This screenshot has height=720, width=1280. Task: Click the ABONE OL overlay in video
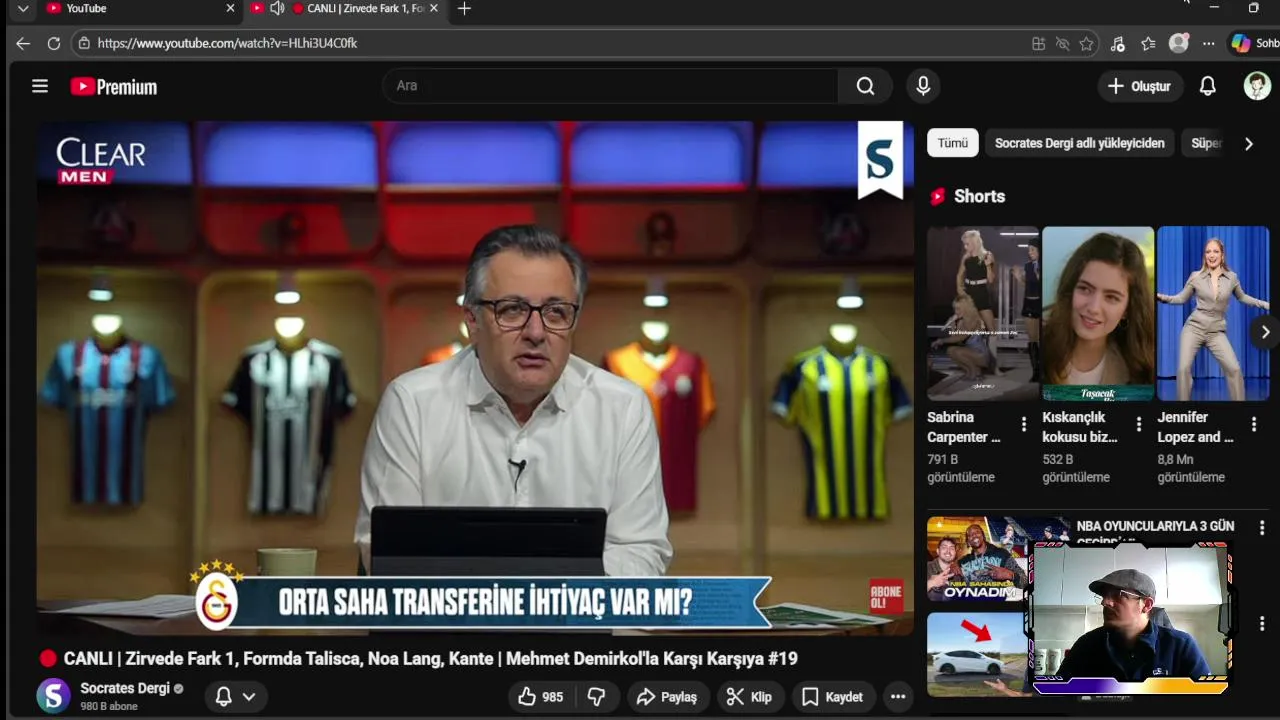point(886,598)
